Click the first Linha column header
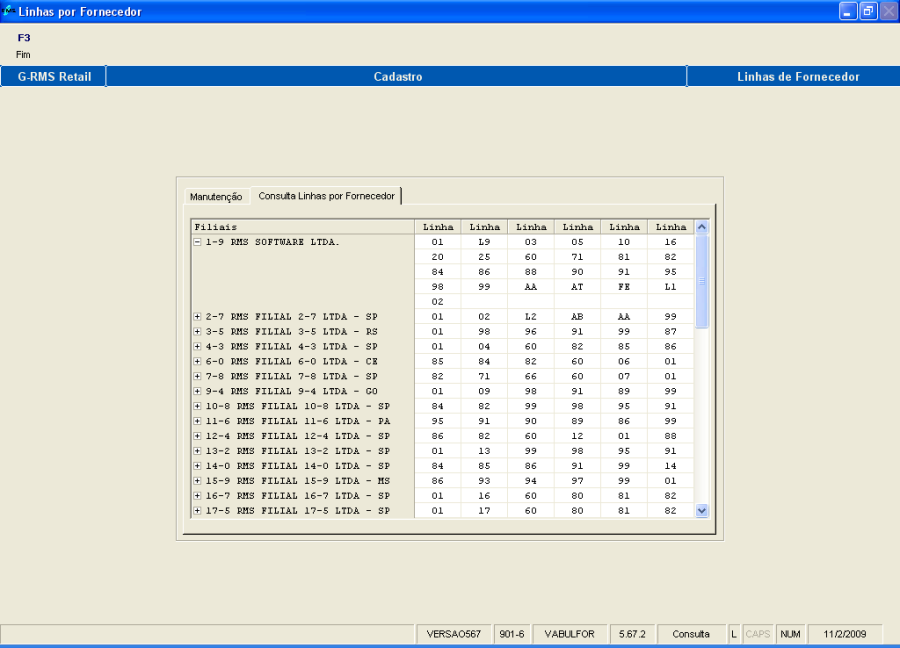The image size is (900, 648). [437, 227]
